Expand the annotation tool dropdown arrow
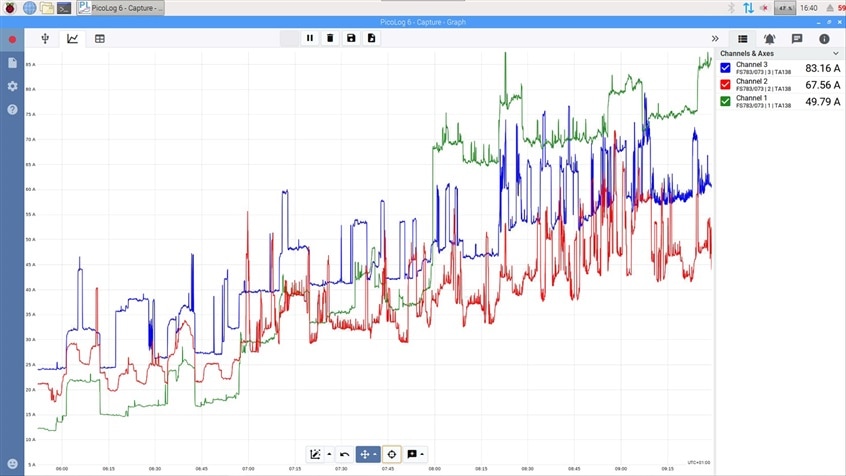The height and width of the screenshot is (476, 846). click(422, 454)
